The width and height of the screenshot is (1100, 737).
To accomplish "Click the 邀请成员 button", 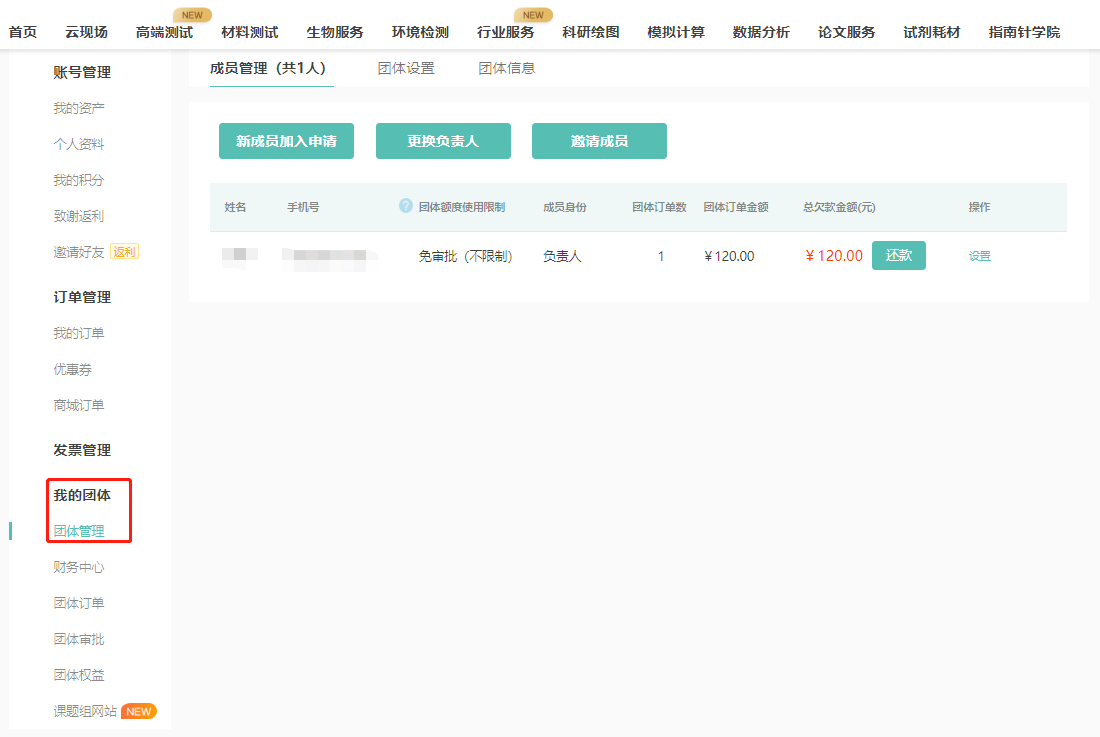I will tap(599, 141).
